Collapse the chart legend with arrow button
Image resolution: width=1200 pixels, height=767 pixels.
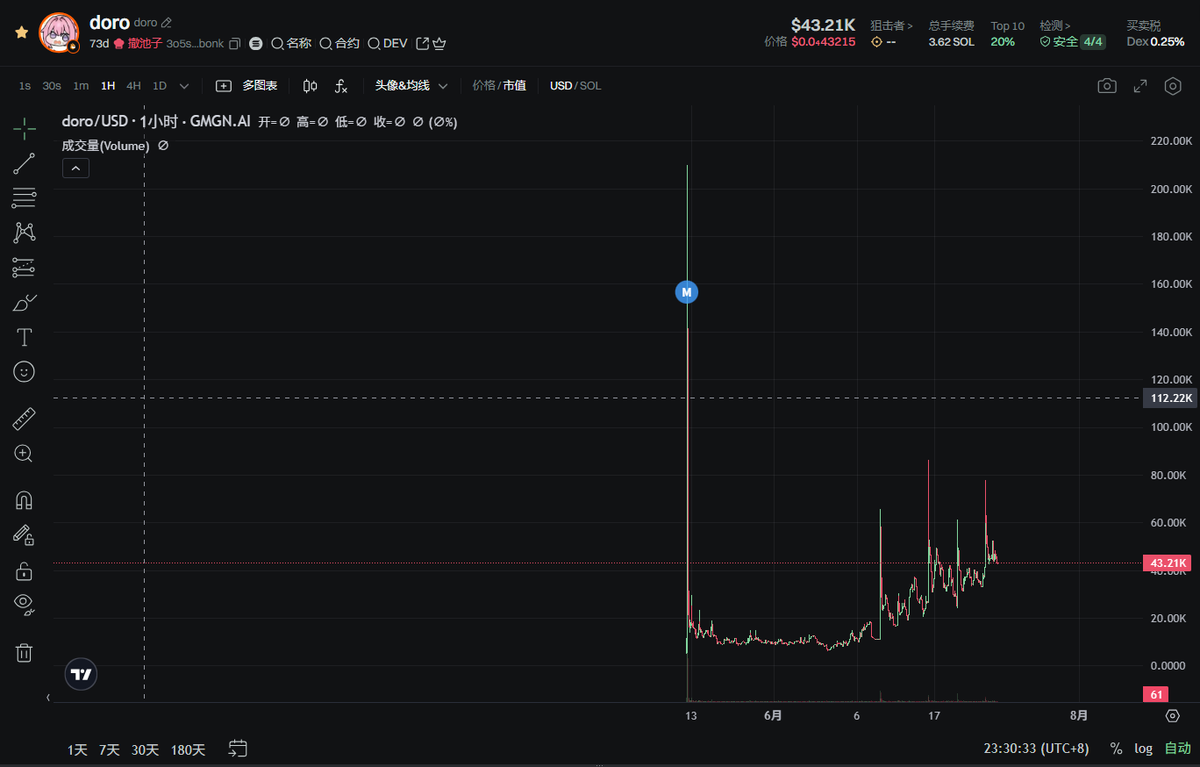click(x=76, y=169)
